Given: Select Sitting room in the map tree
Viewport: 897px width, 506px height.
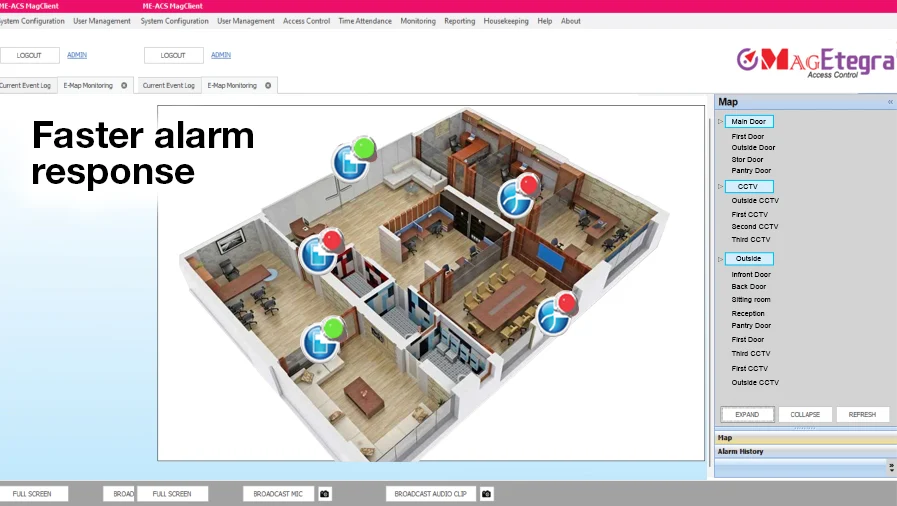Looking at the screenshot, I should click(751, 300).
